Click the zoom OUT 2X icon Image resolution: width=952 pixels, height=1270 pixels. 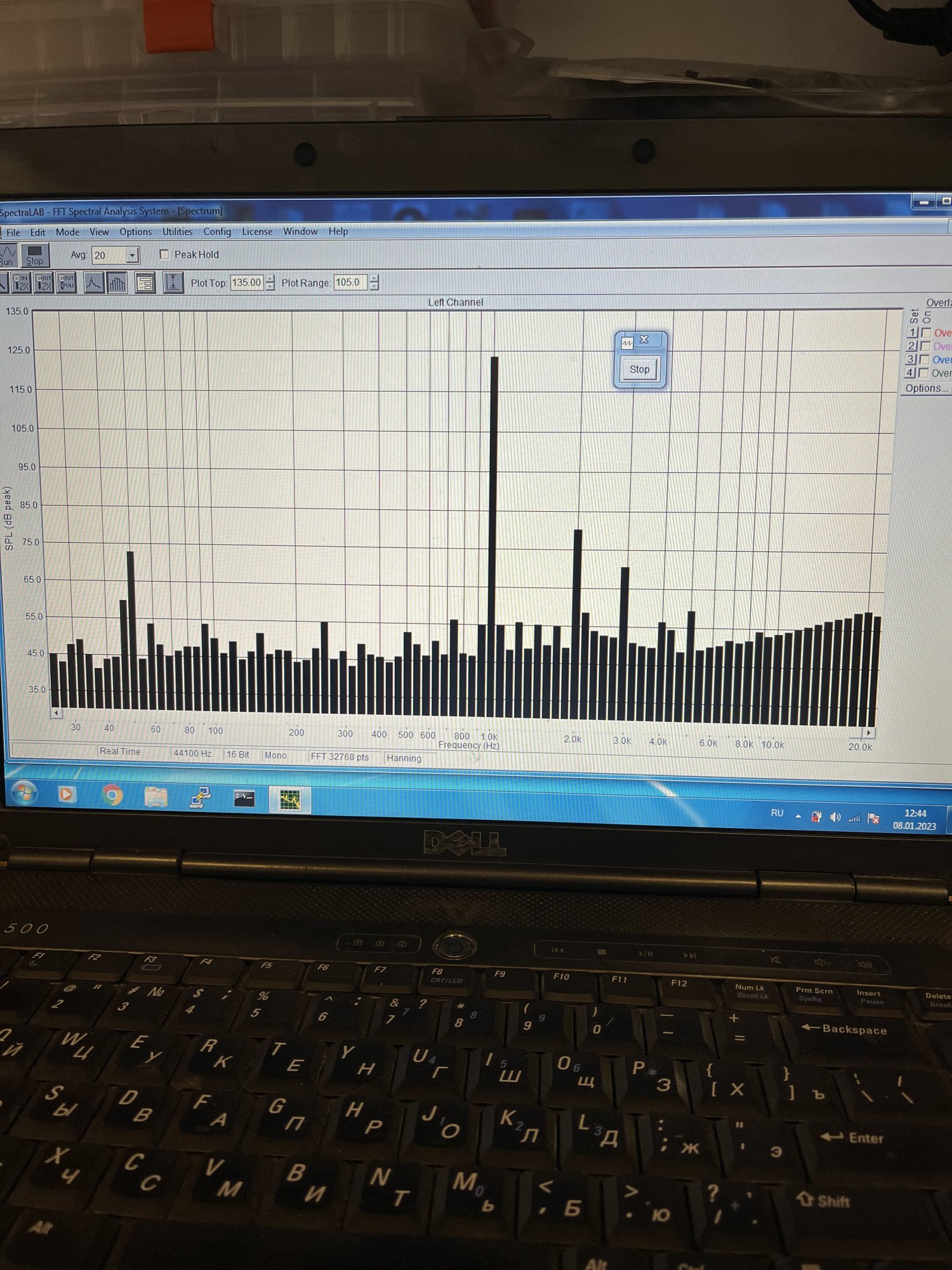click(44, 282)
